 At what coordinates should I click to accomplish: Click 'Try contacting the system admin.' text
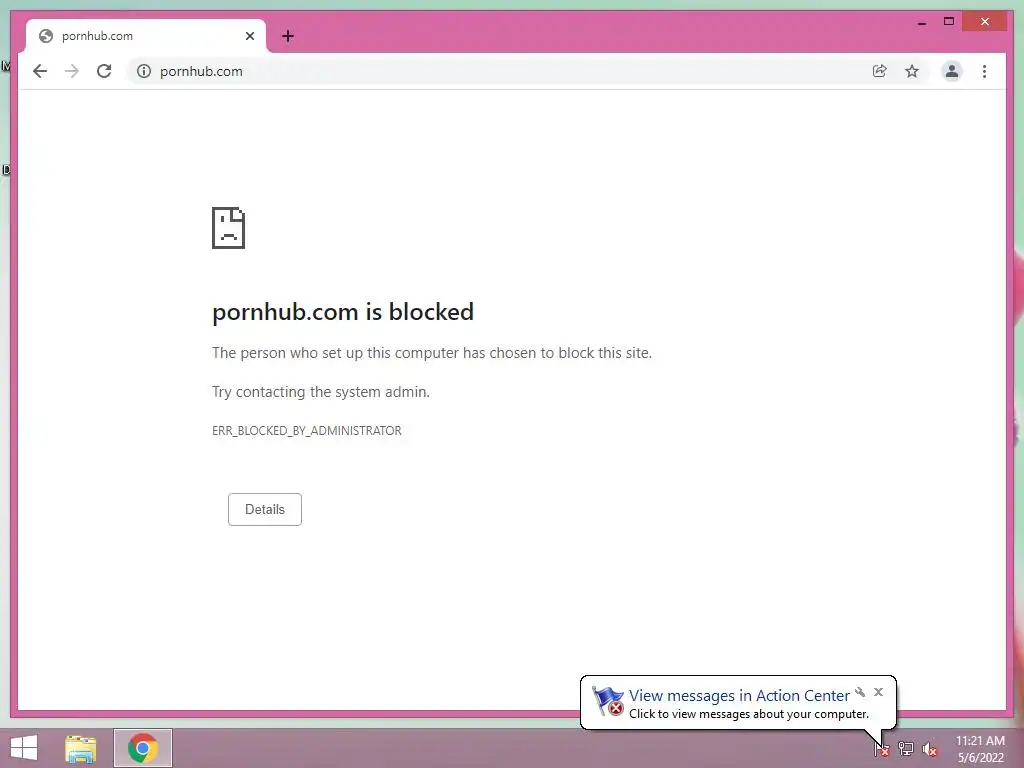[321, 392]
